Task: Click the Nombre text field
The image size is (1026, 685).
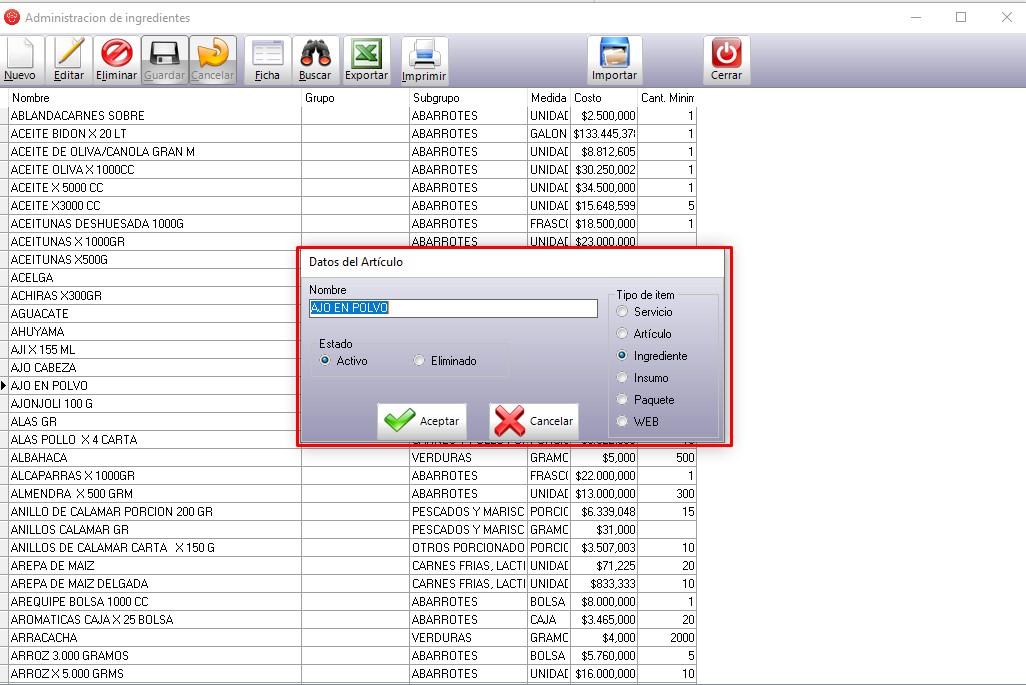Action: 453,308
